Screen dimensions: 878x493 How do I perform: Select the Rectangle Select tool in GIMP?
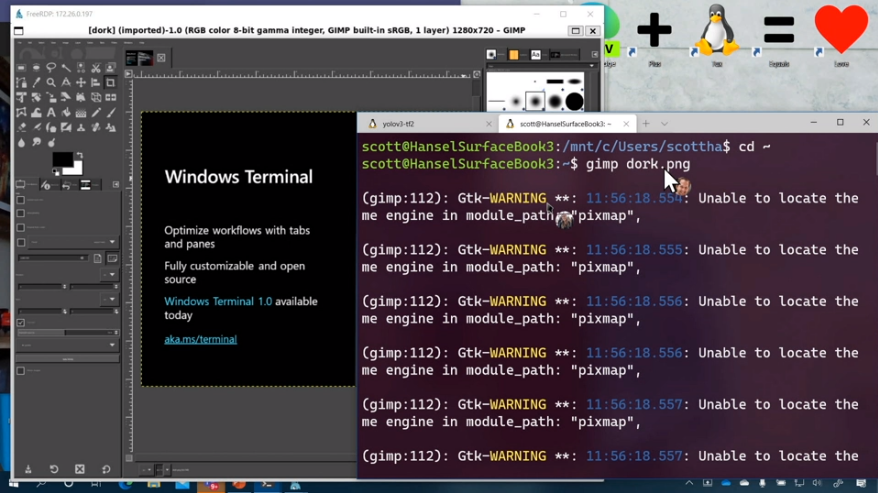[x=21, y=67]
